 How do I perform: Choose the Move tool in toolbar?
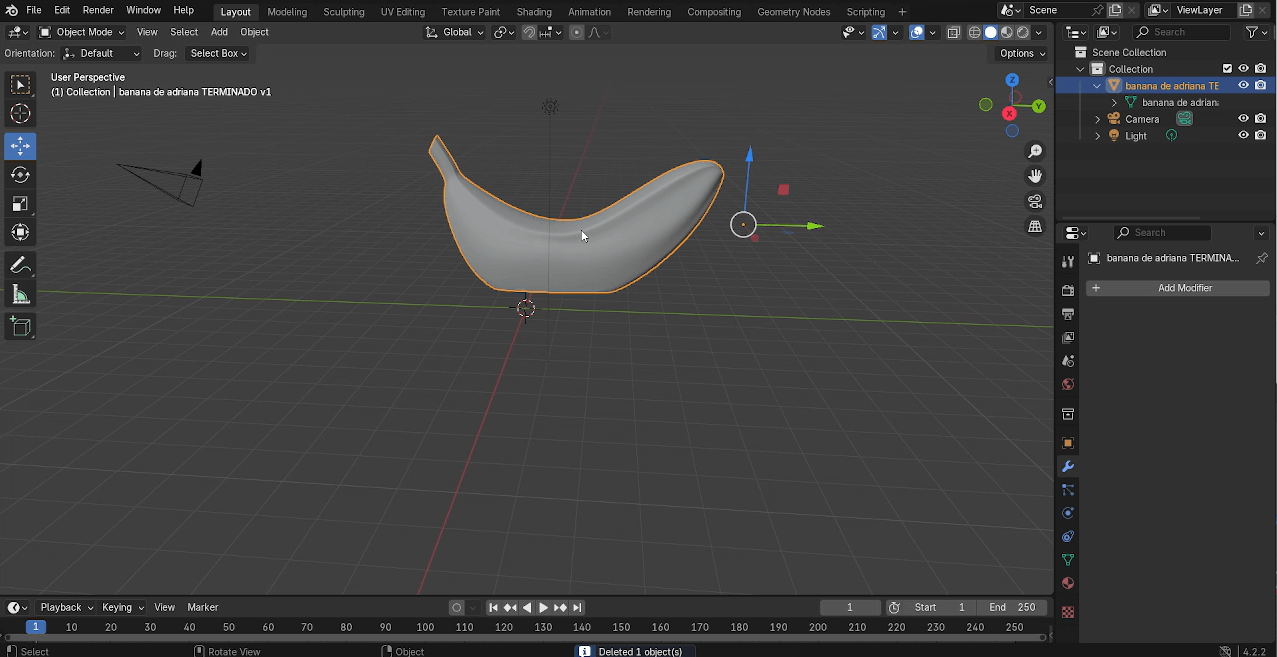20,146
